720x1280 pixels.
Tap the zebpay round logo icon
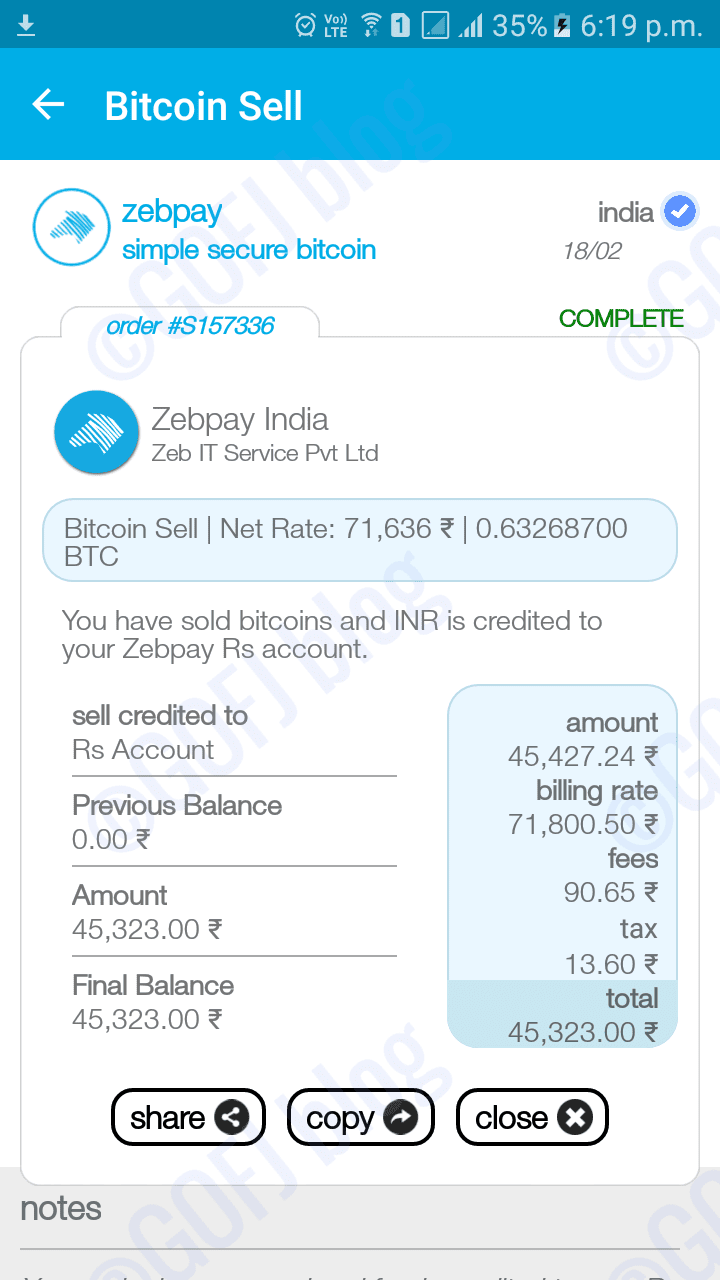[x=71, y=228]
